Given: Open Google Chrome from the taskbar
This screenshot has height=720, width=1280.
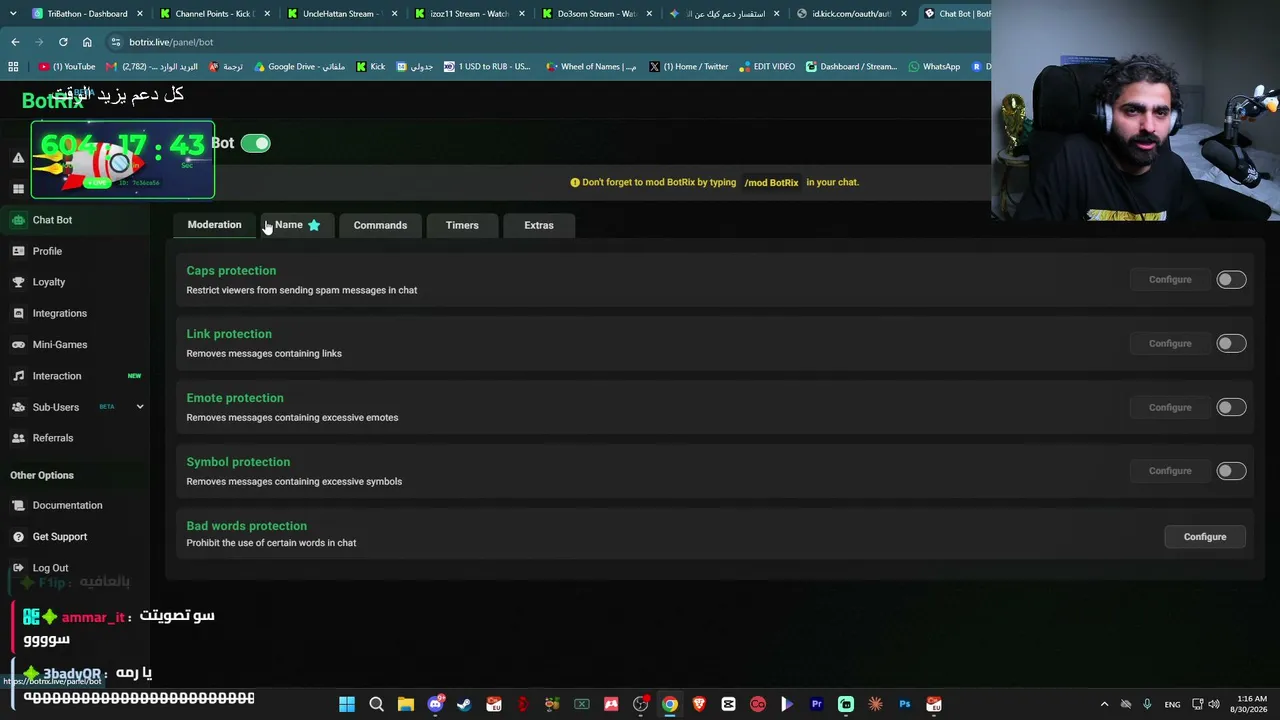Looking at the screenshot, I should 670,704.
